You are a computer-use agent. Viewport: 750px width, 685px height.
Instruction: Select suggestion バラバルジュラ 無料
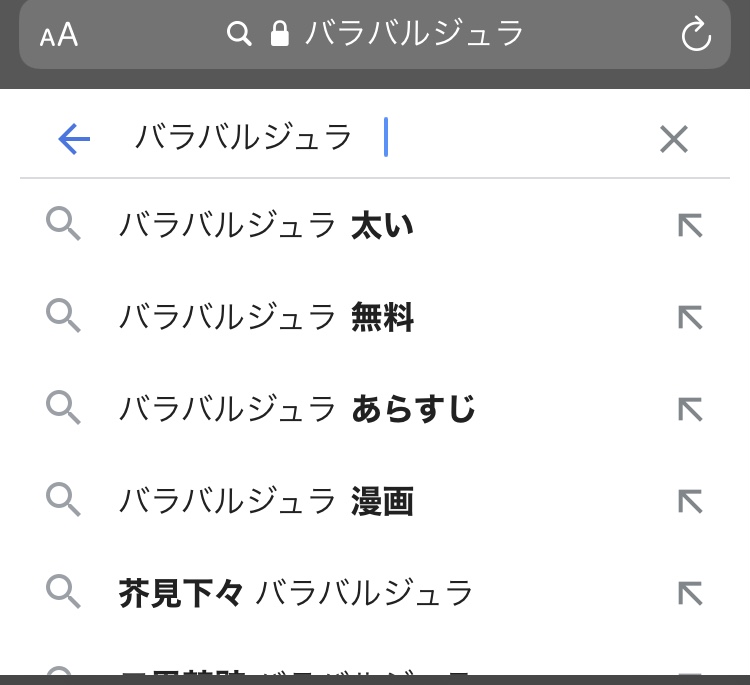(x=266, y=318)
